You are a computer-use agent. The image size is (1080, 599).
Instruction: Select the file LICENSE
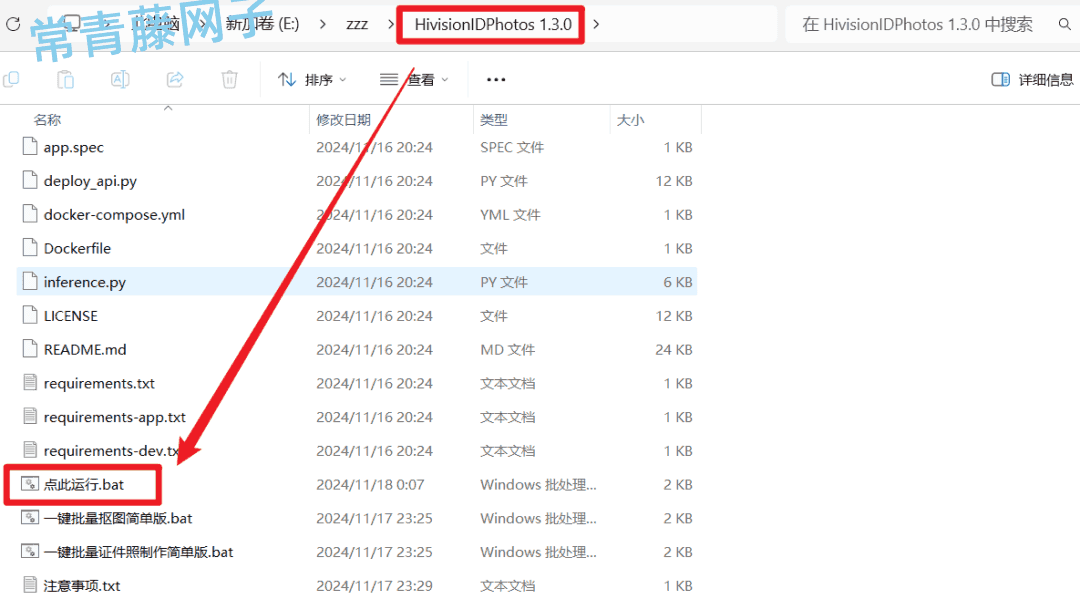(x=71, y=316)
